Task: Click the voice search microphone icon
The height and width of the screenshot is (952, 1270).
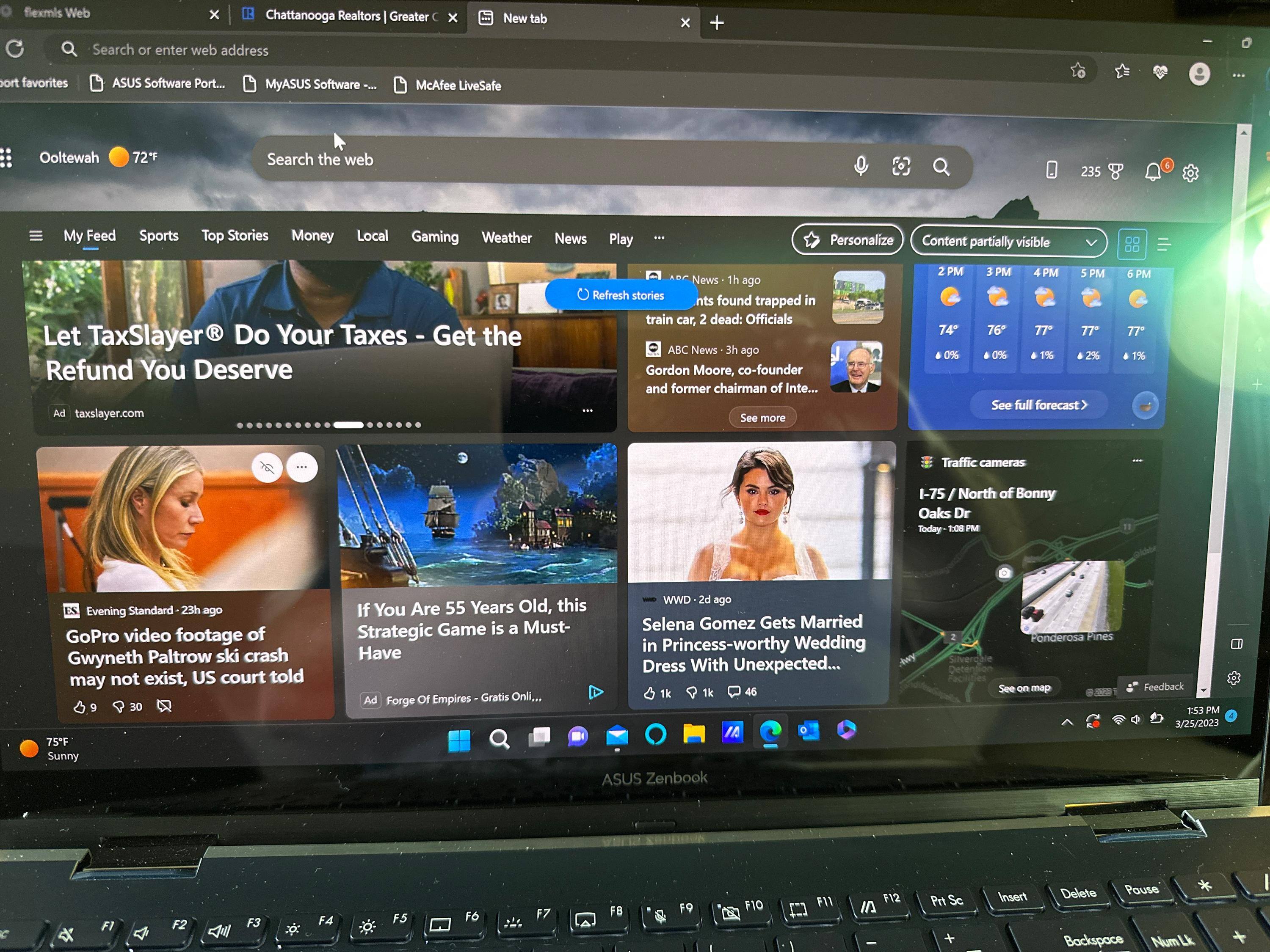Action: coord(861,166)
